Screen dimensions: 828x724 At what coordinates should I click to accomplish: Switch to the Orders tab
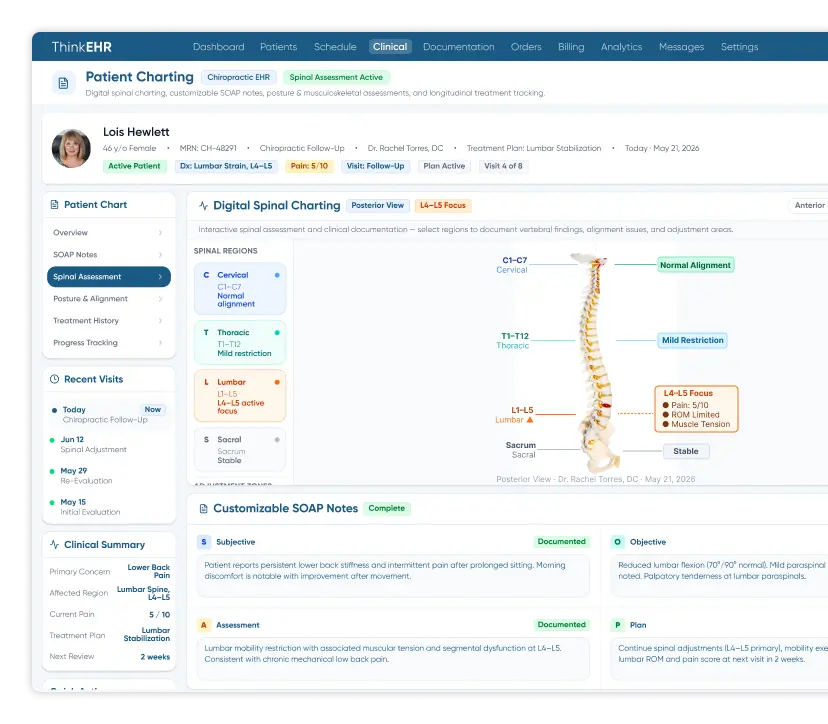(x=526, y=47)
